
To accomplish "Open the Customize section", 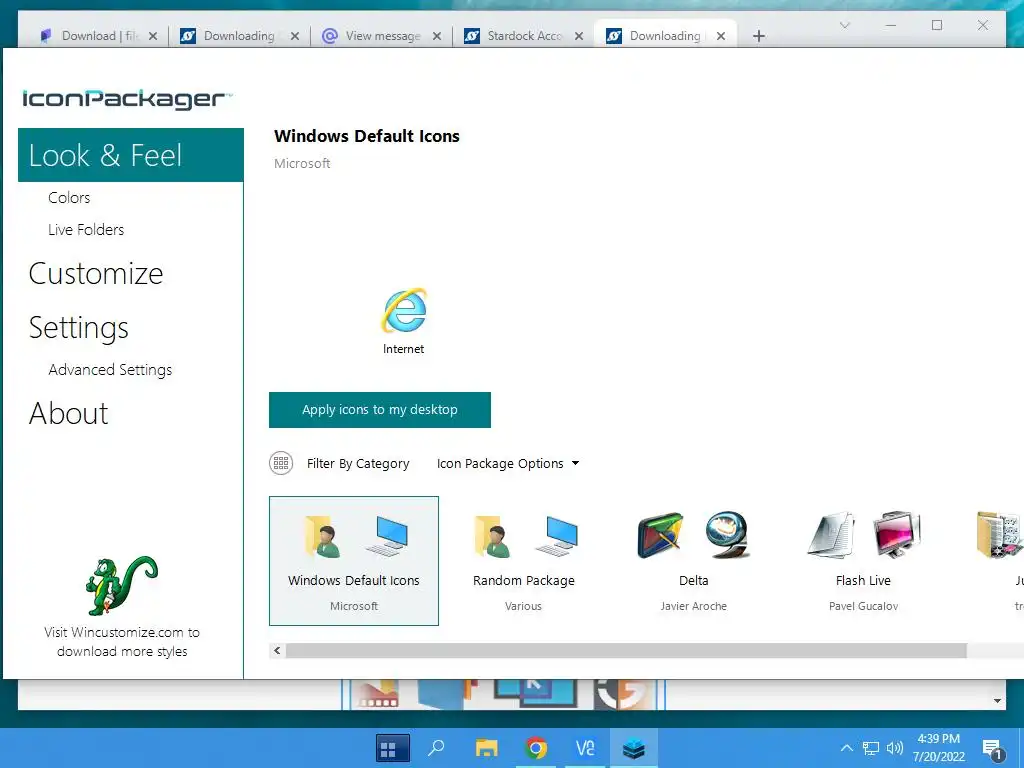I will click(96, 274).
